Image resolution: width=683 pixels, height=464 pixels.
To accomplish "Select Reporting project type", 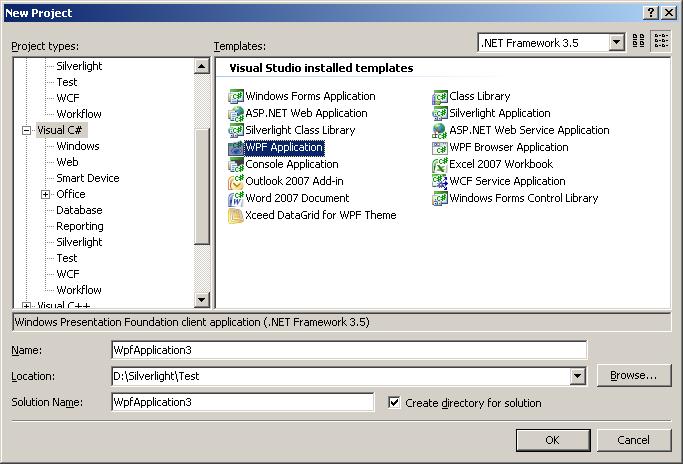I will pos(80,226).
